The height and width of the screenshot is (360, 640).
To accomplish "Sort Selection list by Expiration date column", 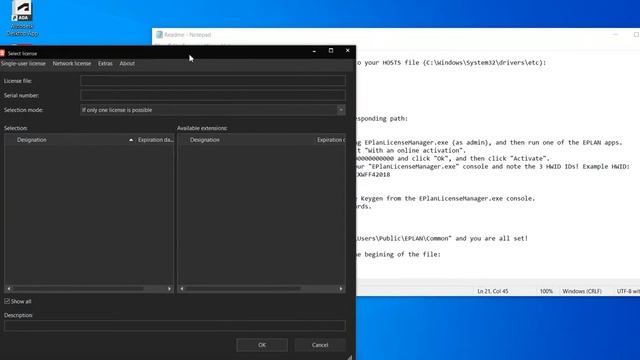I will [x=156, y=140].
